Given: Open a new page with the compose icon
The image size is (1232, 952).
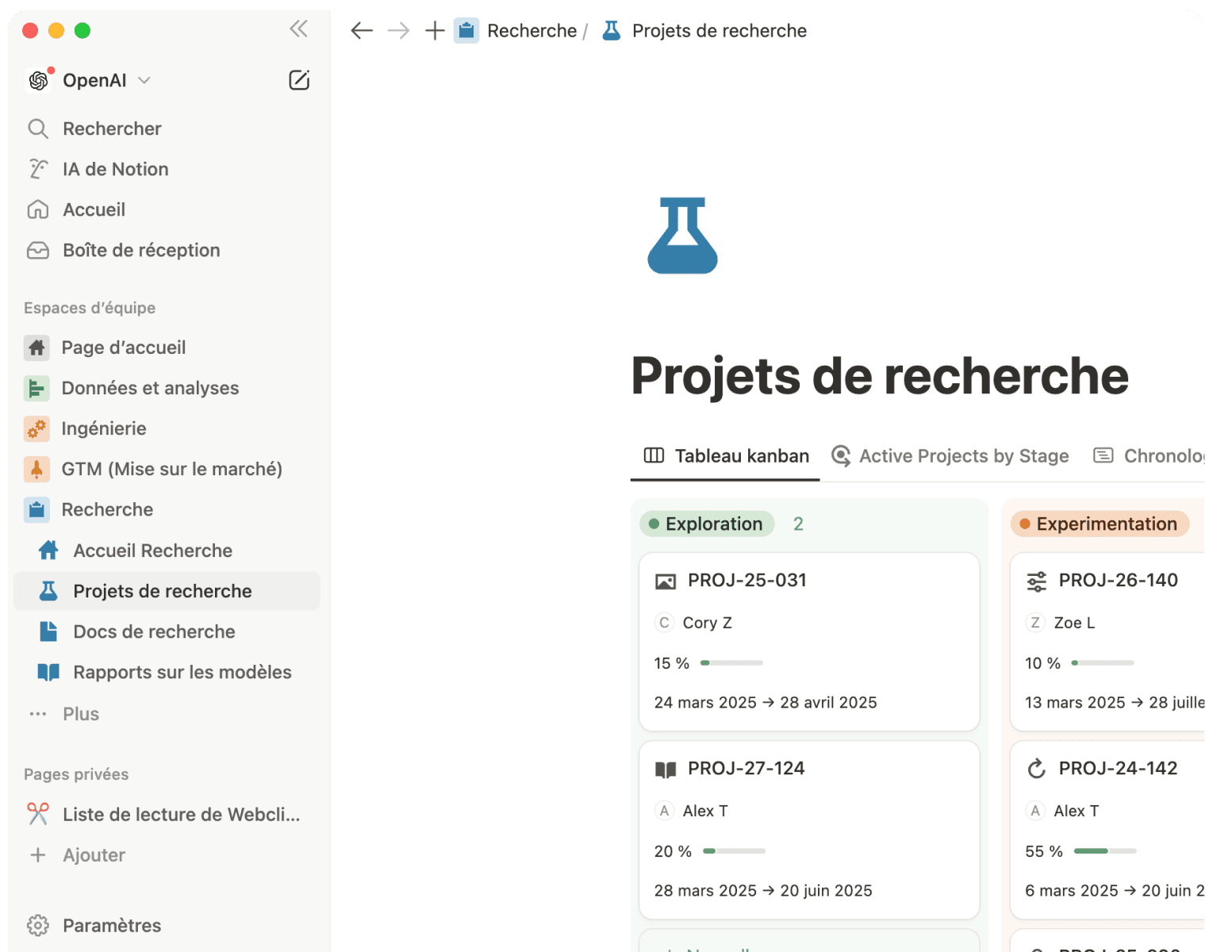Looking at the screenshot, I should coord(299,79).
